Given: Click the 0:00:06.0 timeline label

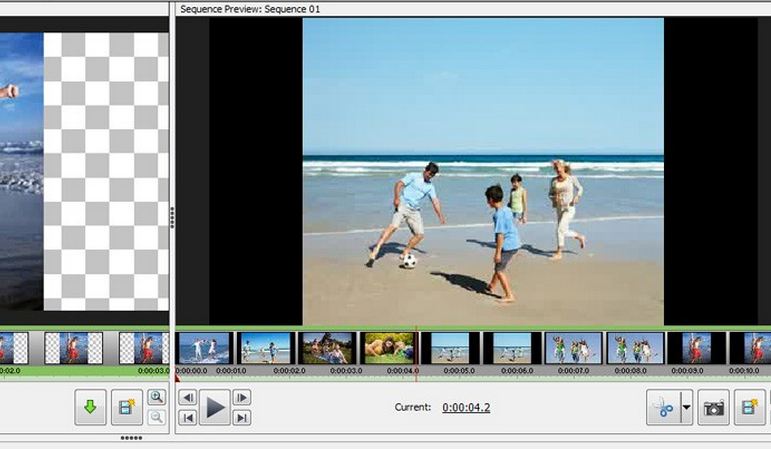Looking at the screenshot, I should (517, 370).
